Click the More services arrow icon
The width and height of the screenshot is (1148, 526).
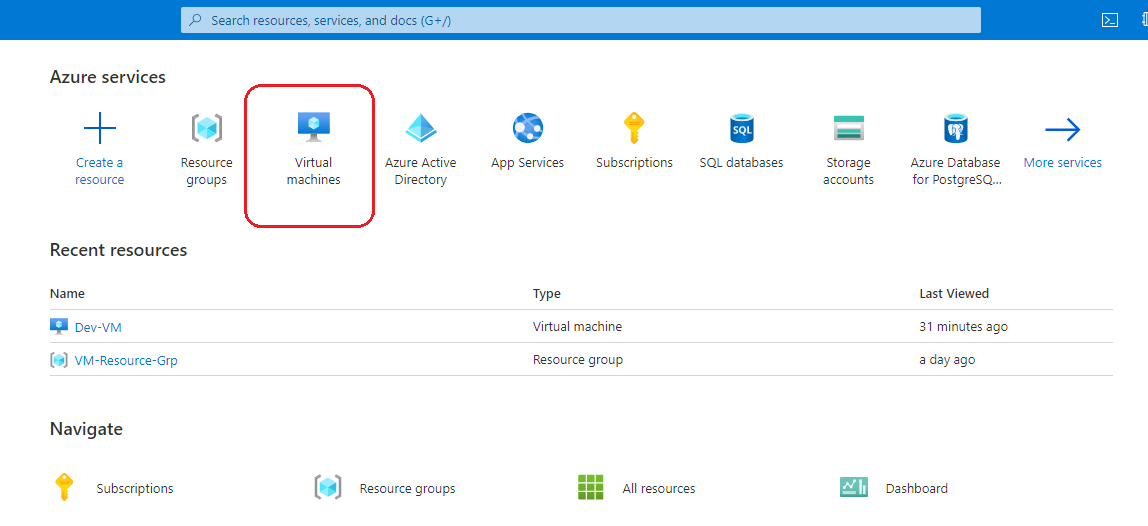point(1062,130)
